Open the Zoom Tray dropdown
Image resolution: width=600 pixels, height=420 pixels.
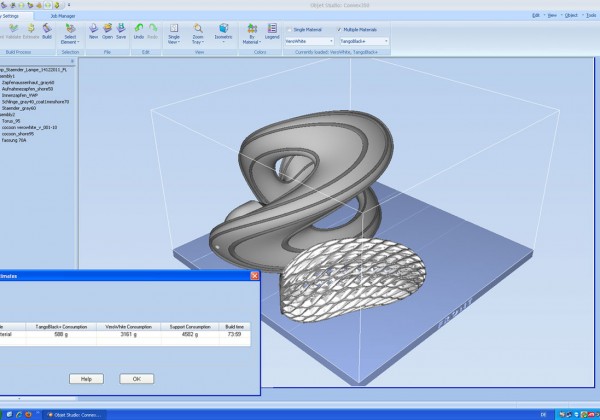coord(198,34)
